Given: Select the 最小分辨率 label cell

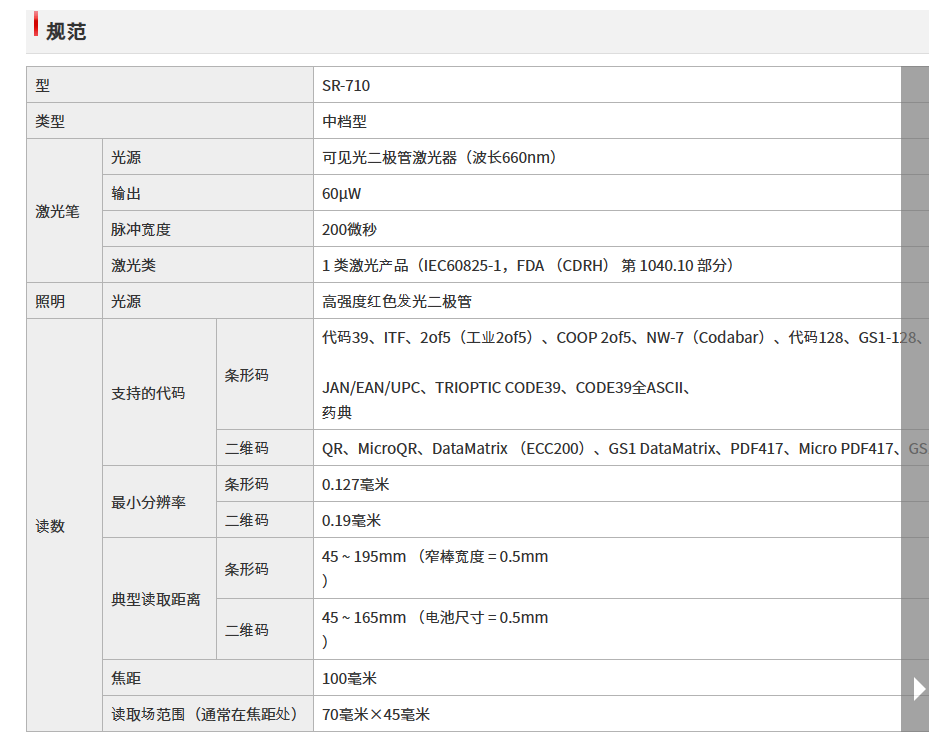Looking at the screenshot, I should pos(148,503).
